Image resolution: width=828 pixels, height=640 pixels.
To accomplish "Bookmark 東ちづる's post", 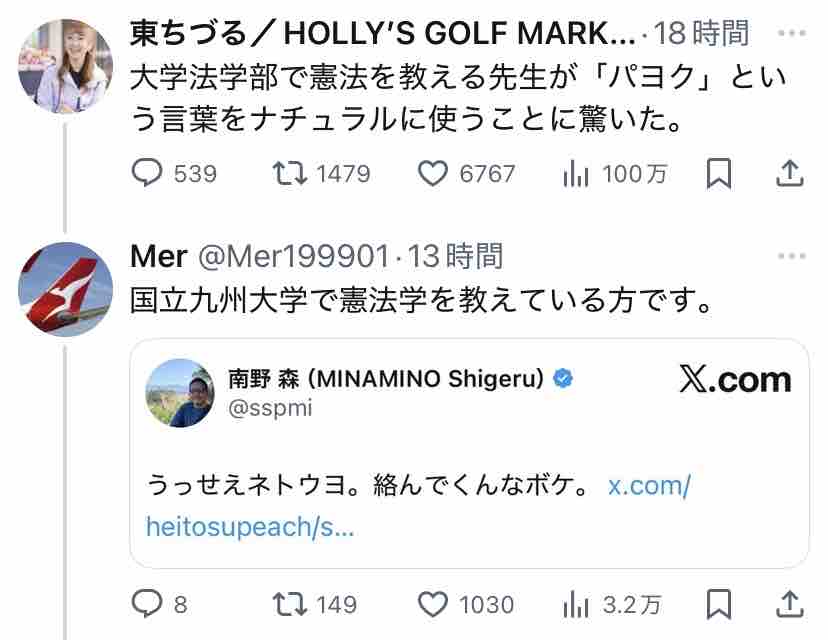I will 718,174.
